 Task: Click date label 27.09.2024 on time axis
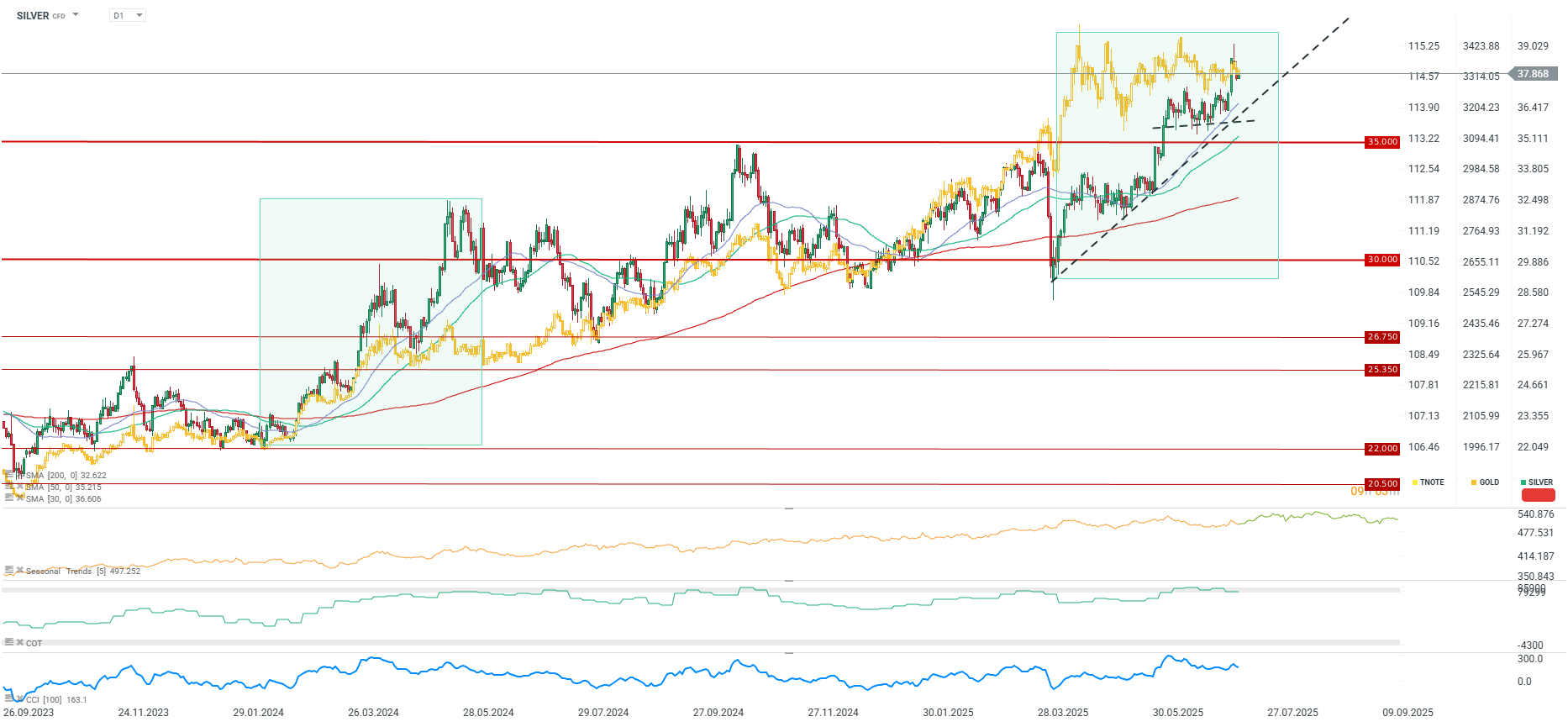tap(718, 713)
